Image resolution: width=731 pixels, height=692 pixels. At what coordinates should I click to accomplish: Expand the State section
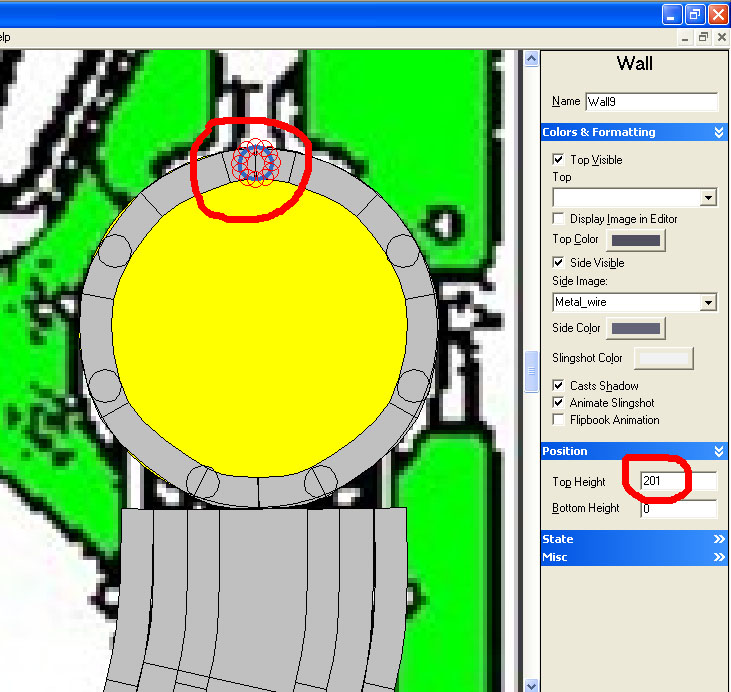[x=718, y=539]
